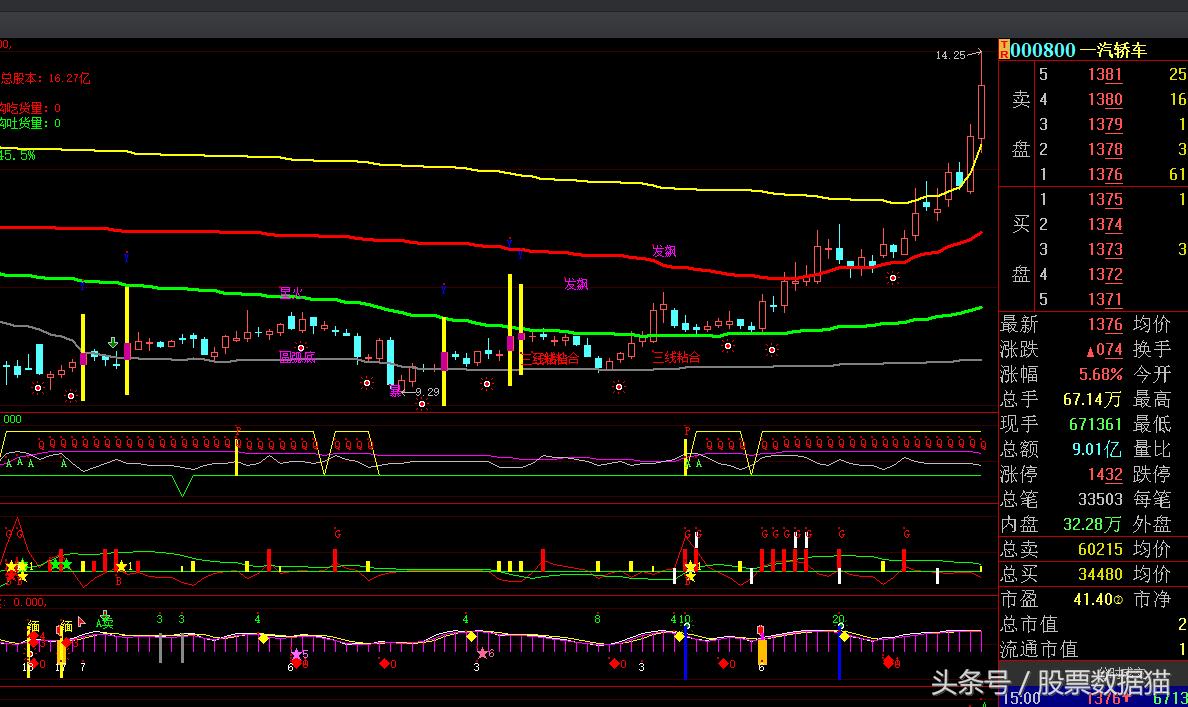This screenshot has height=707, width=1188.
Task: Click sell level 5 price 1381
Action: click(x=1105, y=74)
